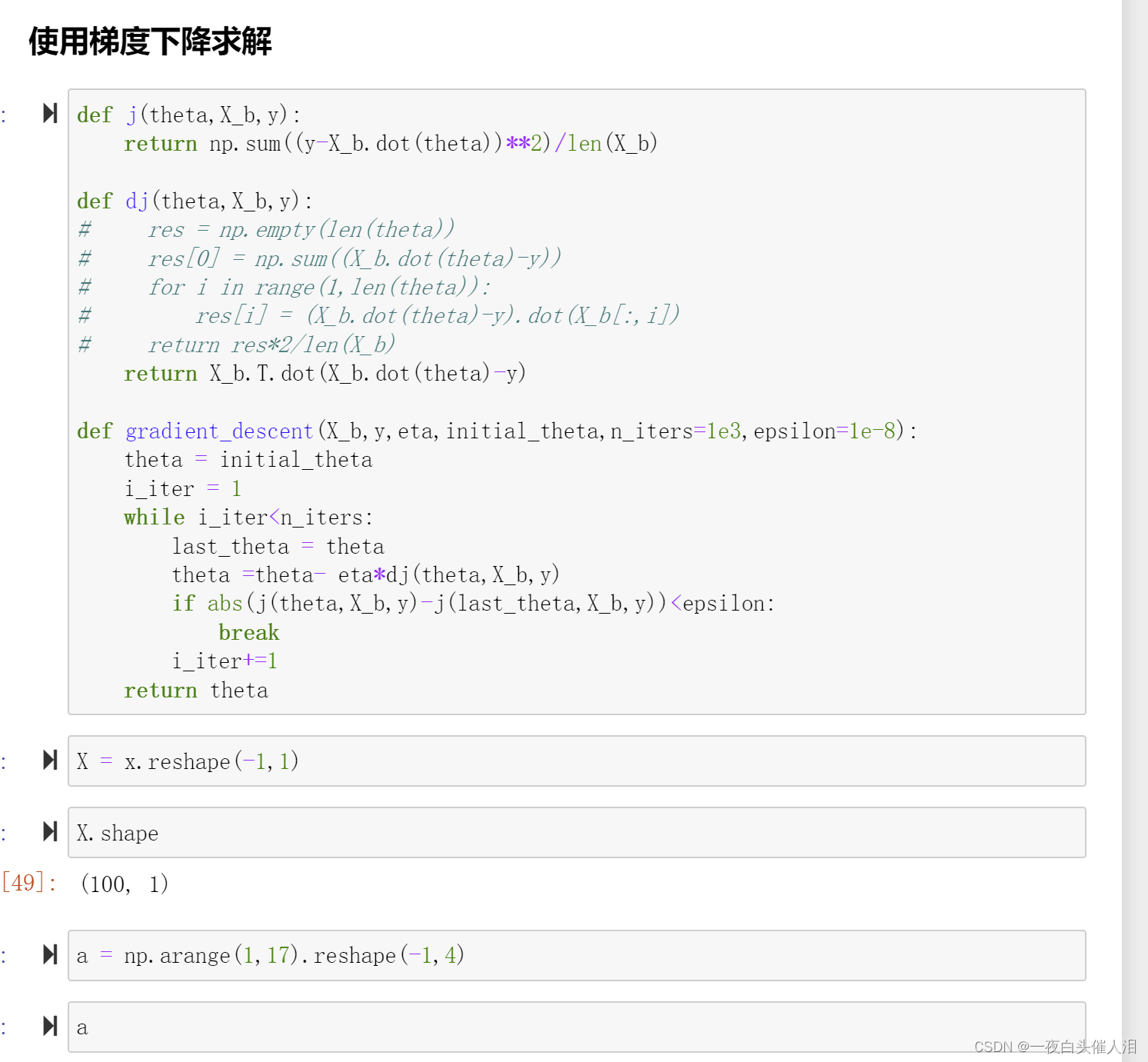Click the output prompt [49]:
The image size is (1148, 1062).
click(x=29, y=884)
